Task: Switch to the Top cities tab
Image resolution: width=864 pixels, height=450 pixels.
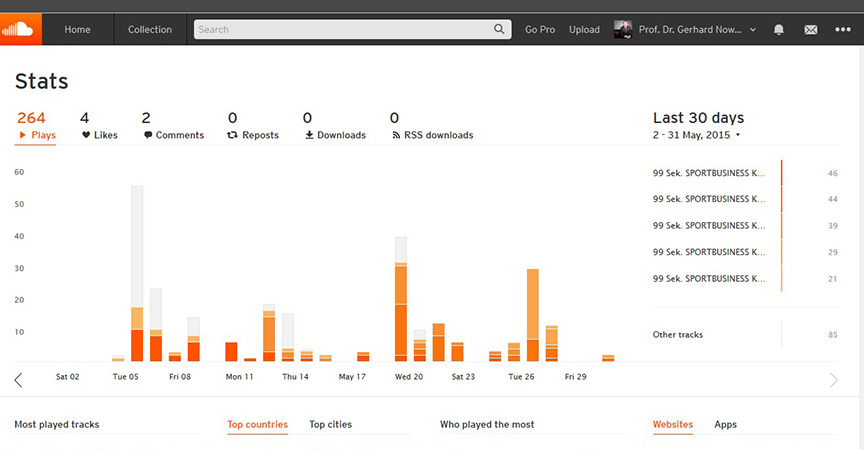Action: click(330, 425)
